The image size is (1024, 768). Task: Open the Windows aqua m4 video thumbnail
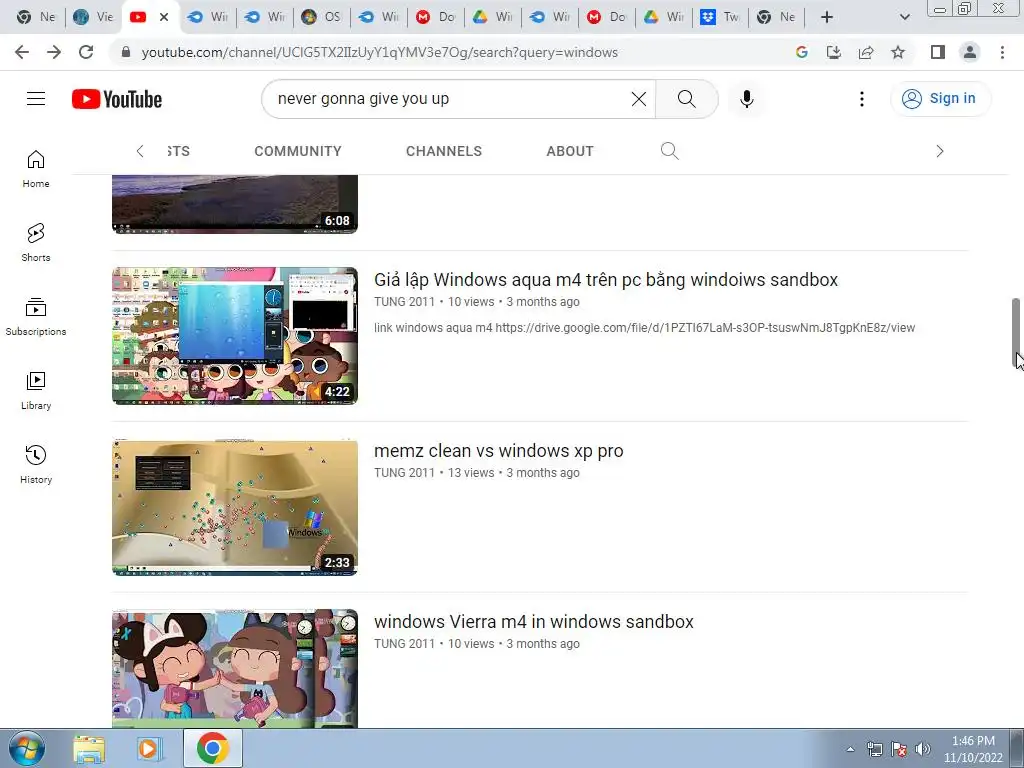tap(235, 336)
